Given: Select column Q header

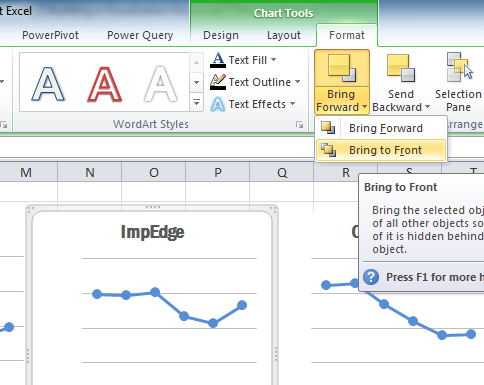Looking at the screenshot, I should tap(282, 172).
